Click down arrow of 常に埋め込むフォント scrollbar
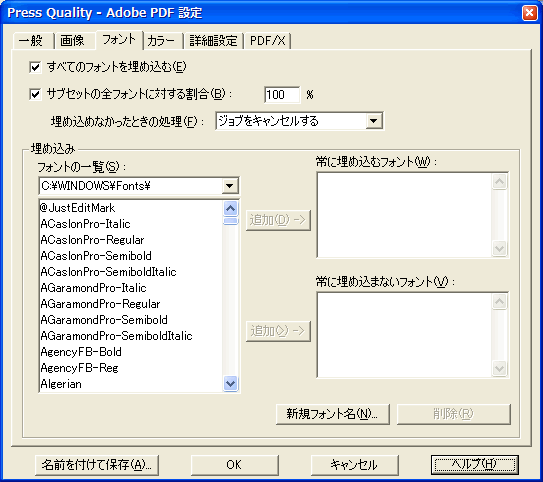Image resolution: width=543 pixels, height=482 pixels. (499, 248)
